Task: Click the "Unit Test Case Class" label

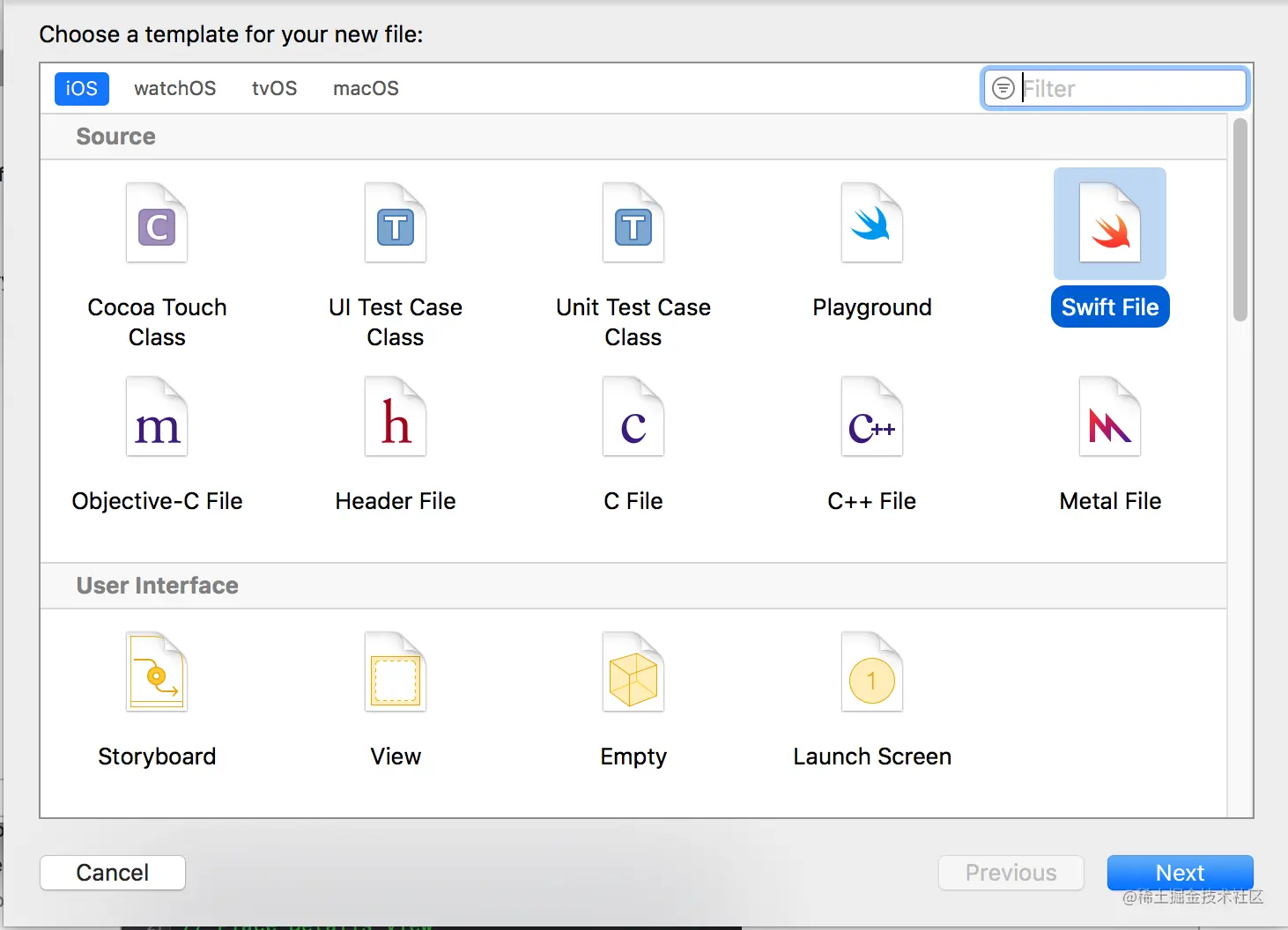Action: pos(633,322)
